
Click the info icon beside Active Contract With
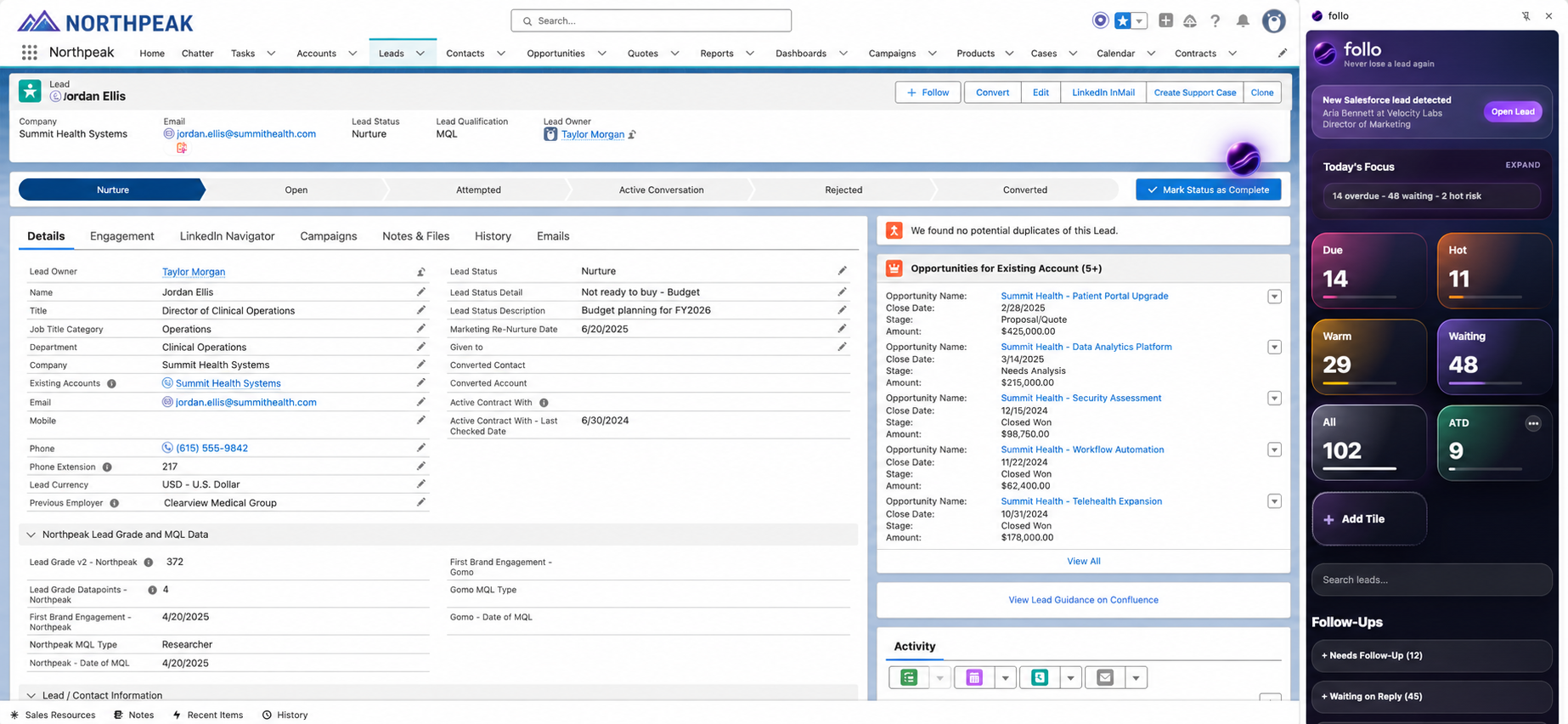(544, 403)
